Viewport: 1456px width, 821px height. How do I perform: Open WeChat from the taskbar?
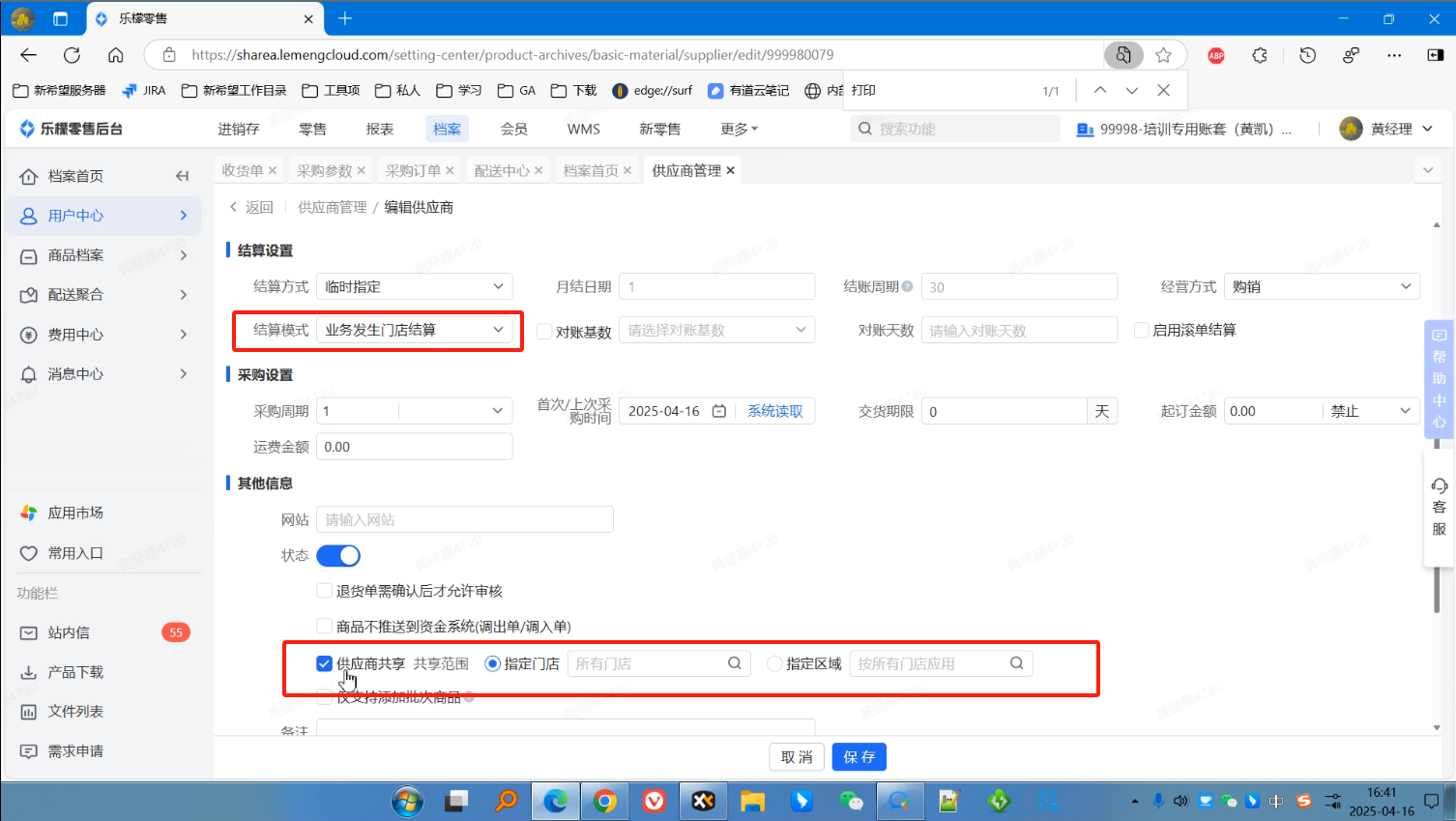[851, 801]
